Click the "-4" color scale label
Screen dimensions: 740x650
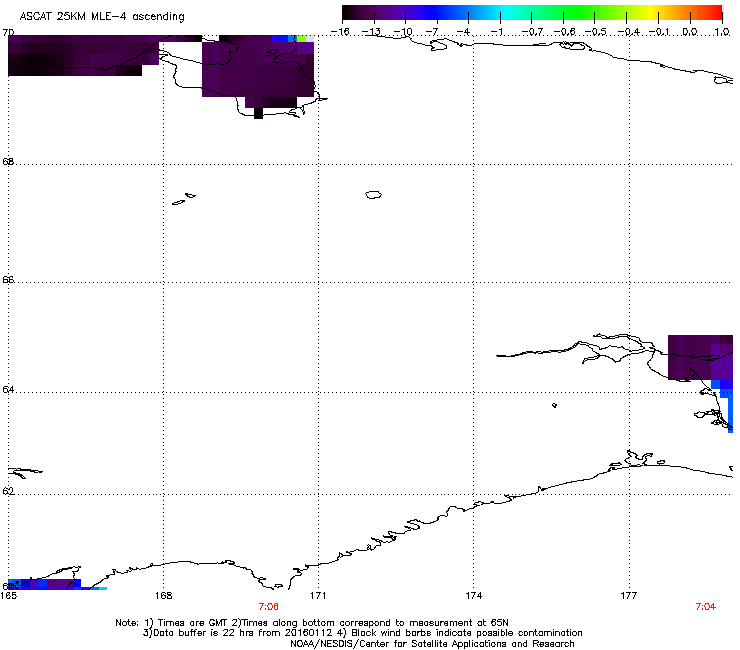463,32
